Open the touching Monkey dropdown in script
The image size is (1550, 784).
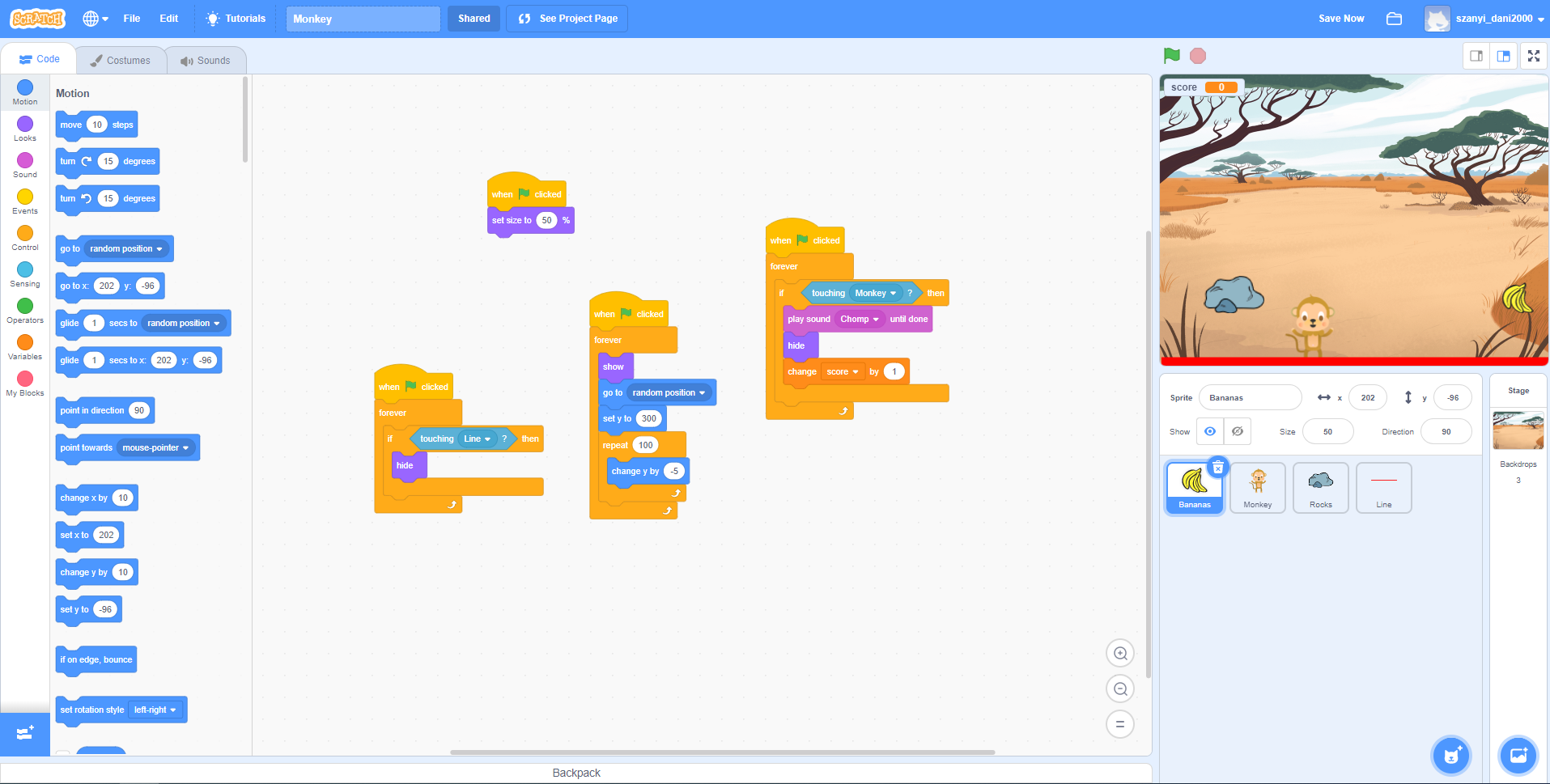point(876,293)
